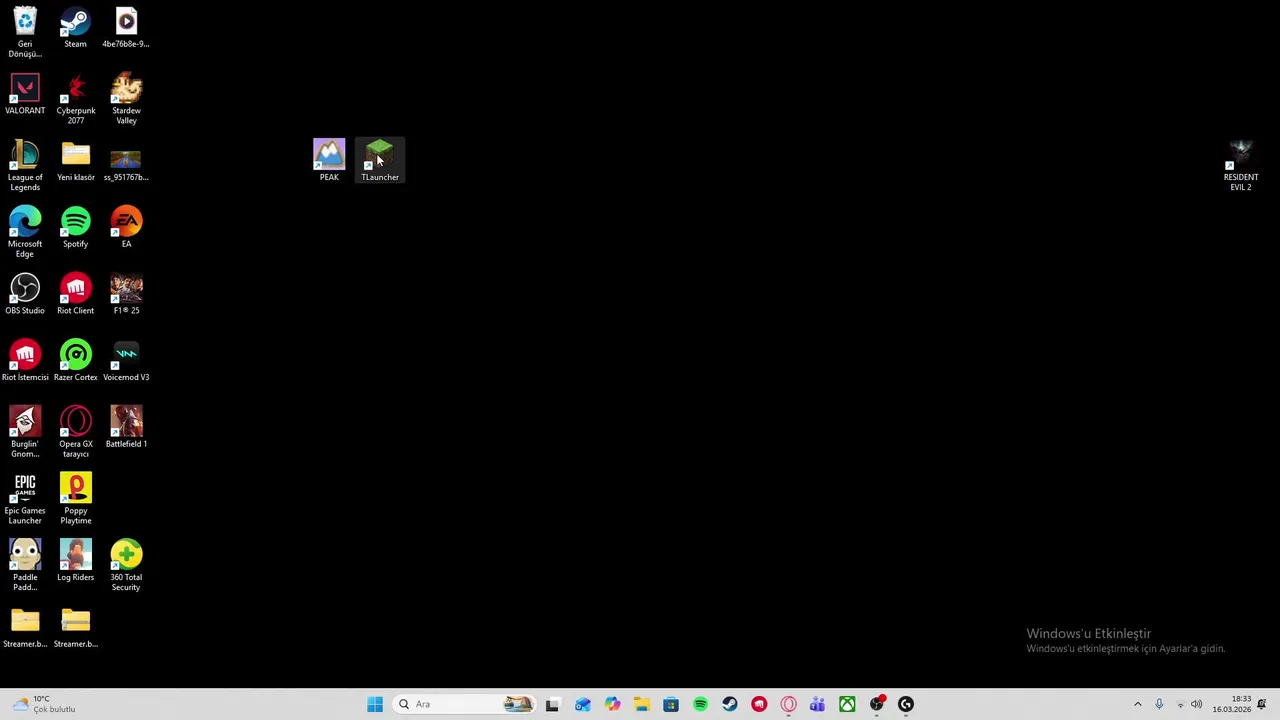Select the Paddle Paddle desktop icon

(x=25, y=565)
